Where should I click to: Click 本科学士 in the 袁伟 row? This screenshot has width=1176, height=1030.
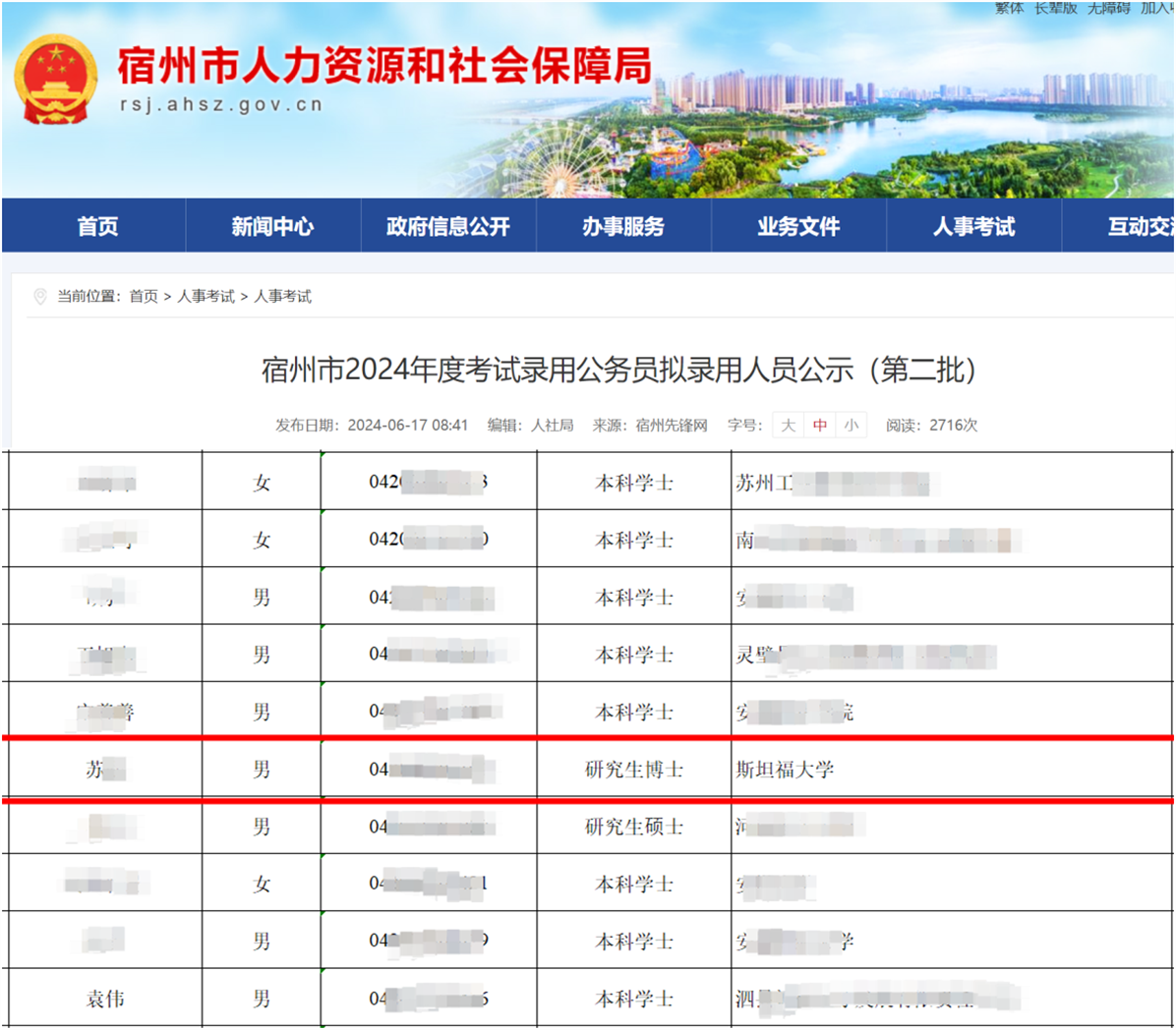click(634, 999)
